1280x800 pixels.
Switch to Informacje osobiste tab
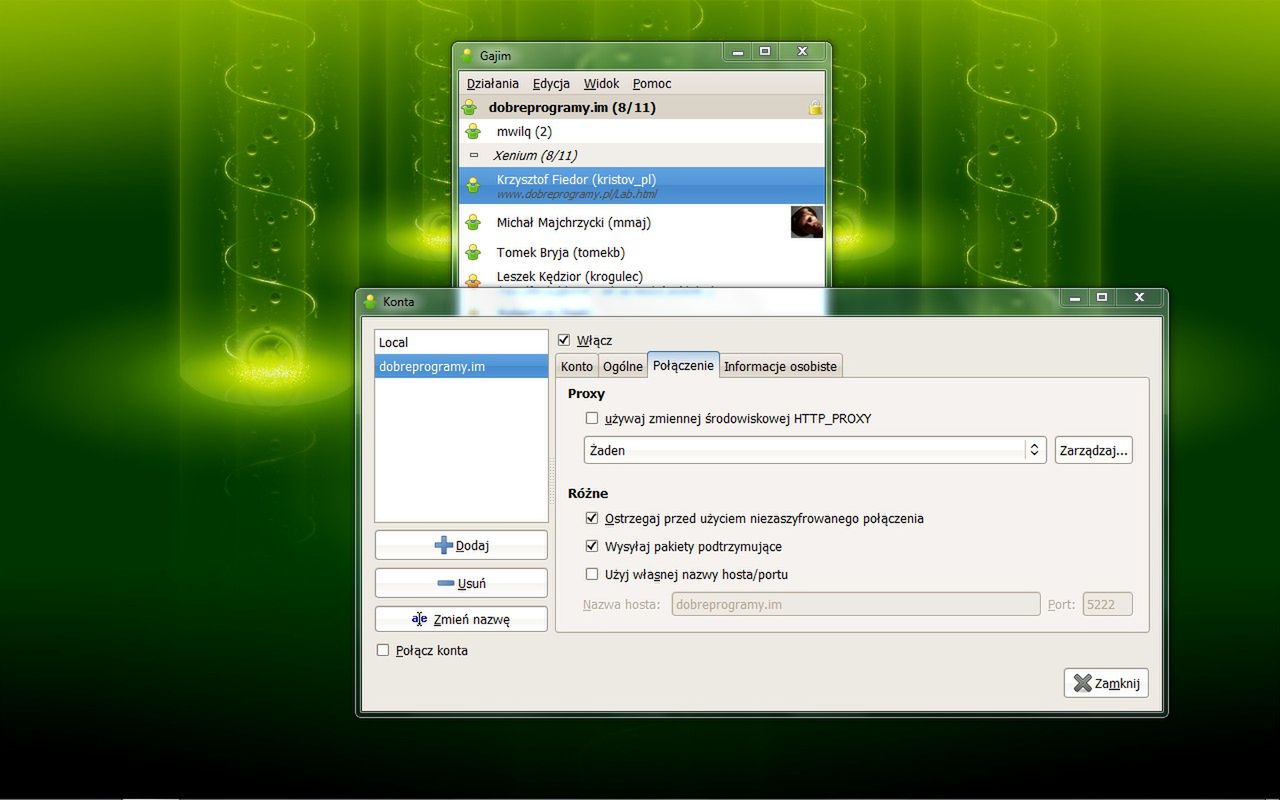click(x=780, y=366)
